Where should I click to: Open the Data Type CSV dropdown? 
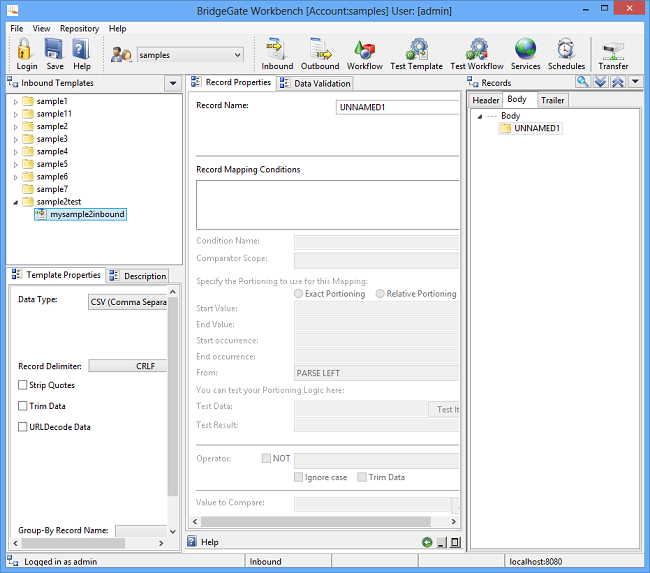point(128,302)
